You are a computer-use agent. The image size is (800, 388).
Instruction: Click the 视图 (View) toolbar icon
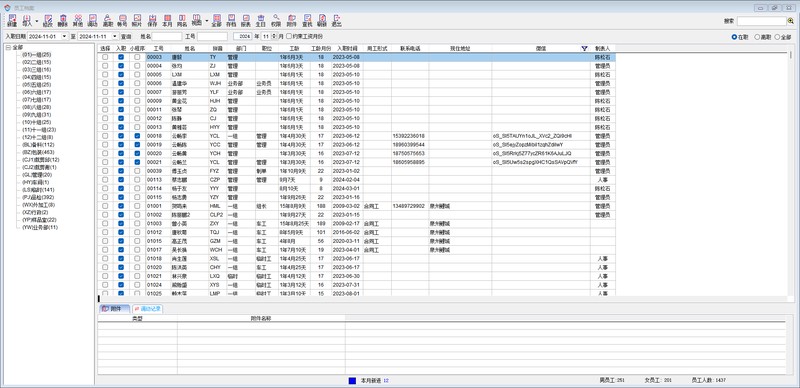196,20
